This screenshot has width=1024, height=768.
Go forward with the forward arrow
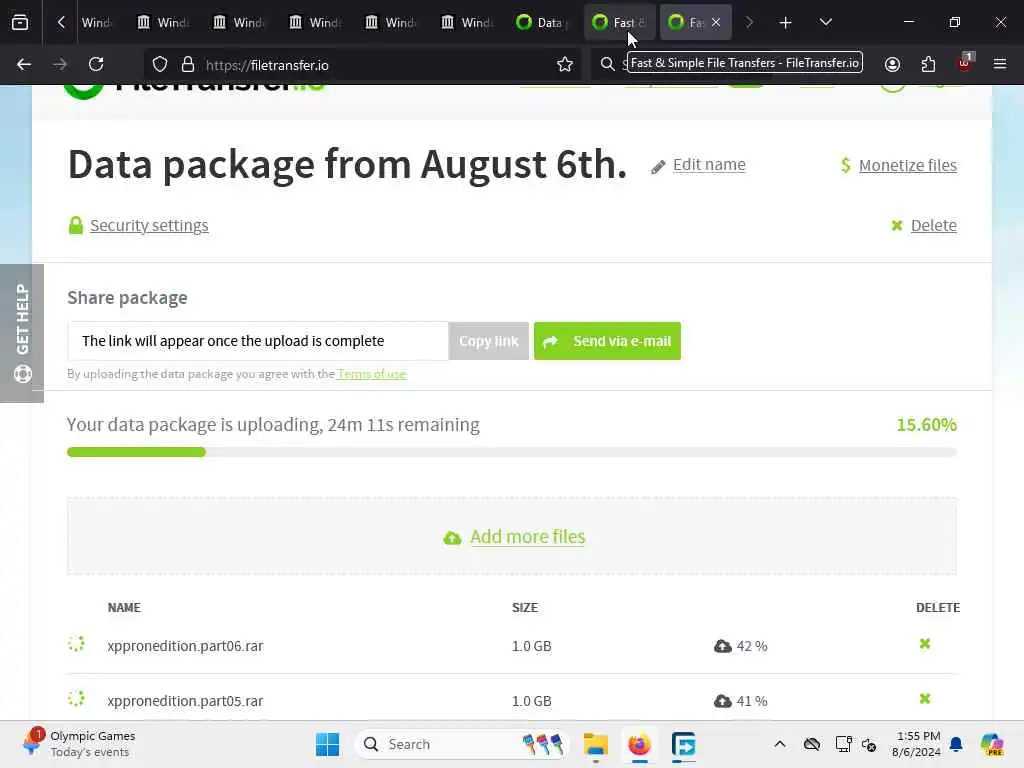[60, 64]
